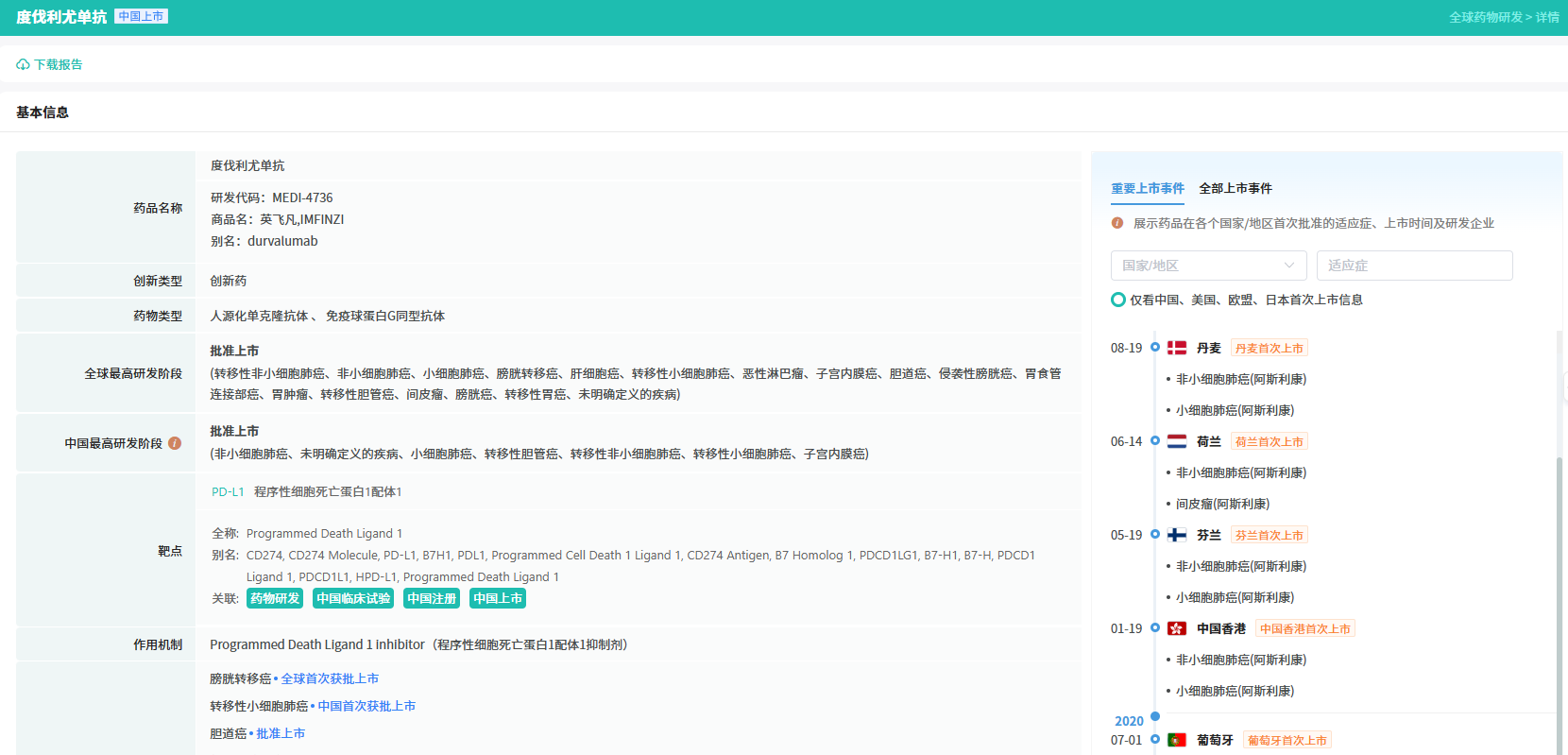Click the 药物研发 related tag
This screenshot has width=1568, height=755.
[275, 598]
